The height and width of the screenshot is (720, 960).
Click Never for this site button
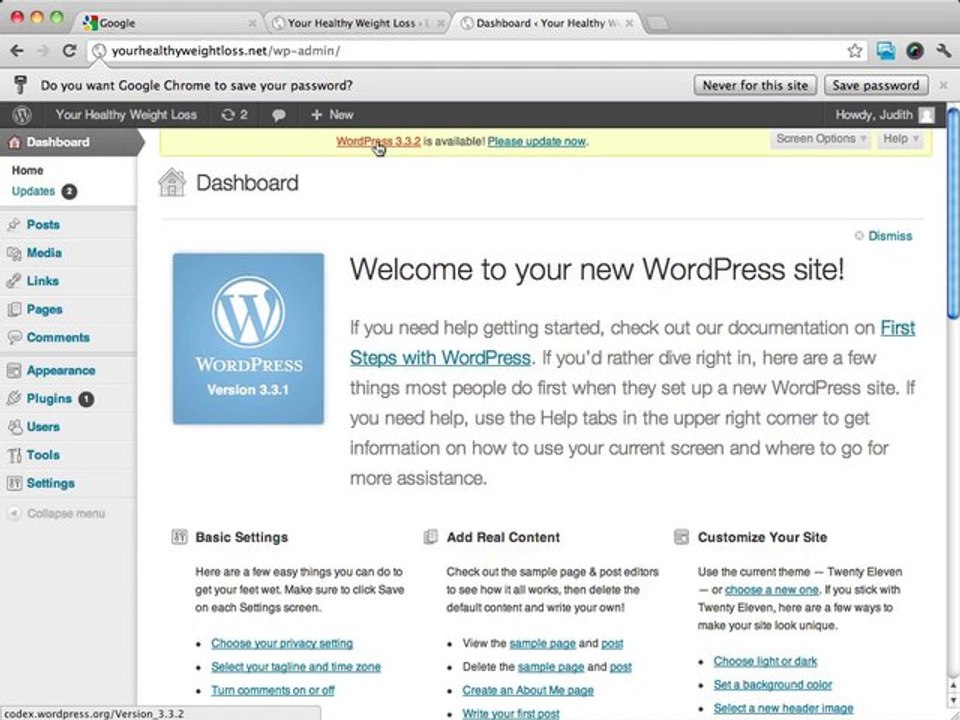tap(756, 85)
